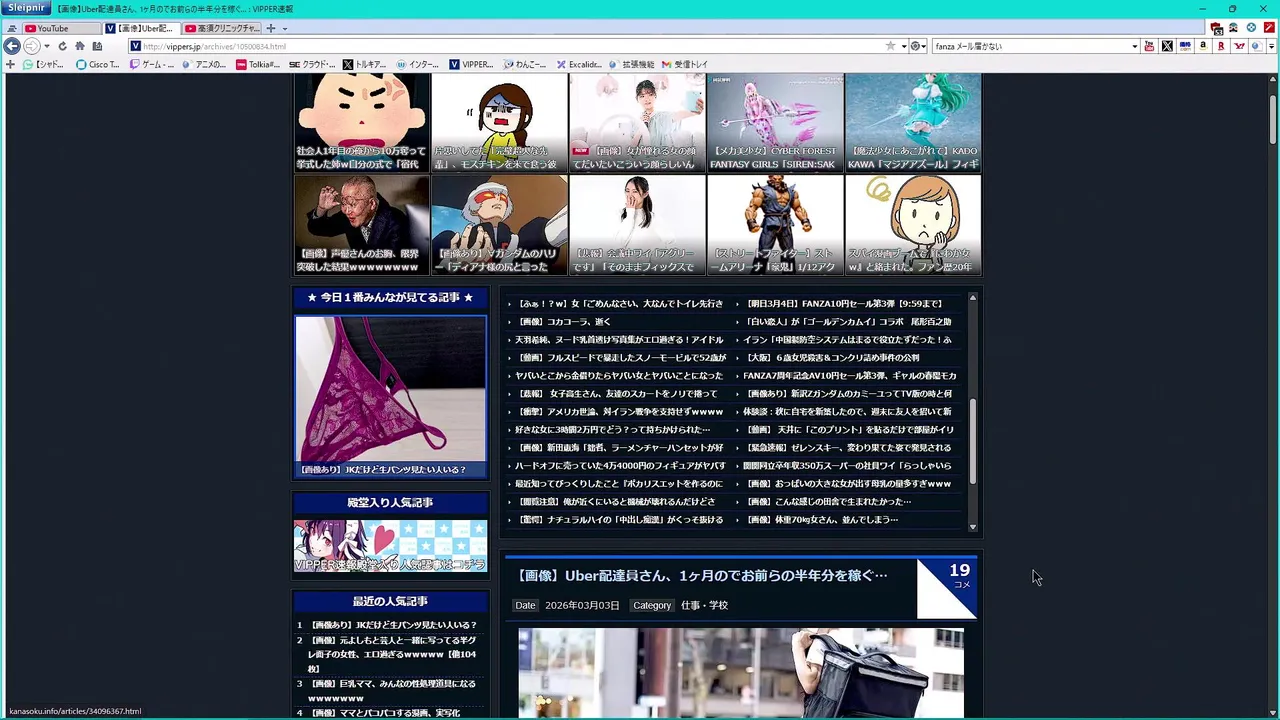Image resolution: width=1280 pixels, height=720 pixels.
Task: Add a bookmark with the bookmarks bar plus
Action: [x=10, y=64]
